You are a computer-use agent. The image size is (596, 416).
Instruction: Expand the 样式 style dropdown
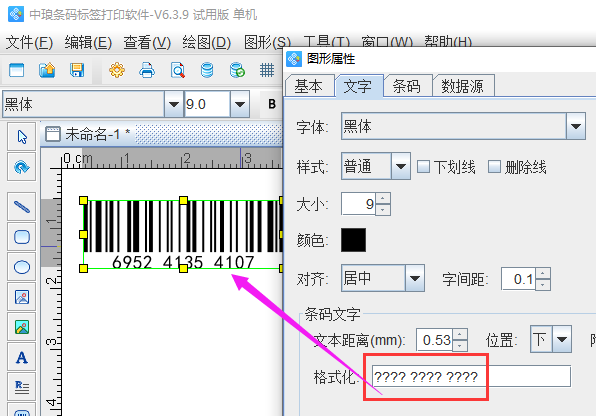point(401,166)
